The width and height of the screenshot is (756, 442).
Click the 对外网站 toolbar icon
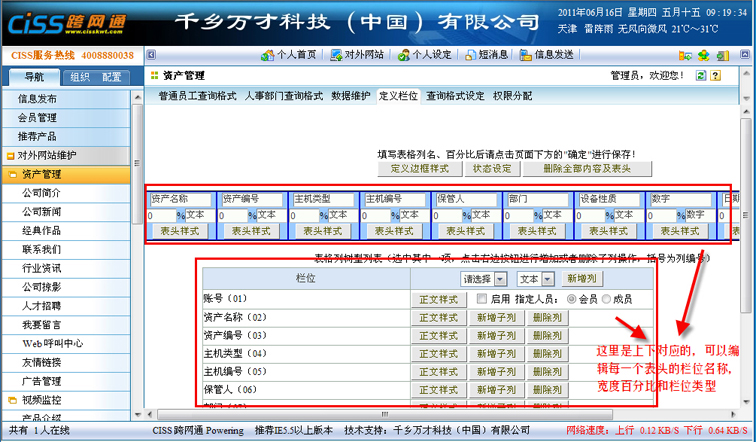pyautogui.click(x=337, y=55)
